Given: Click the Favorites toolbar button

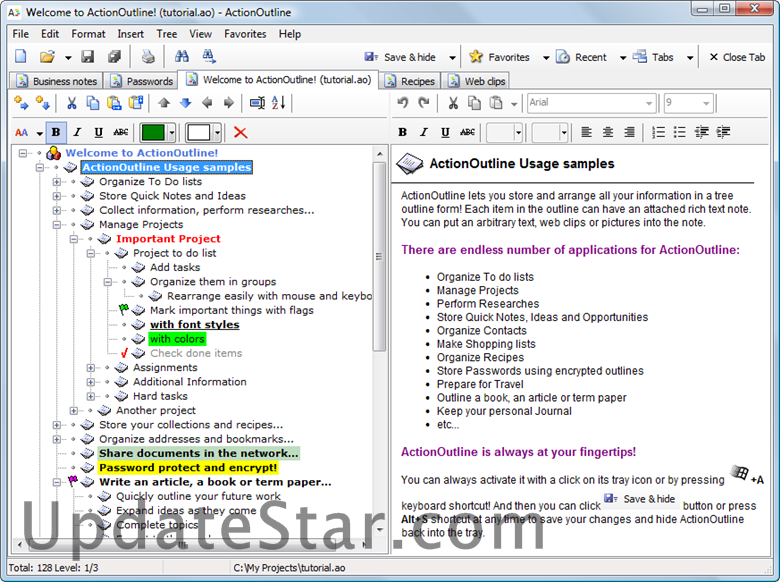Looking at the screenshot, I should pyautogui.click(x=500, y=57).
